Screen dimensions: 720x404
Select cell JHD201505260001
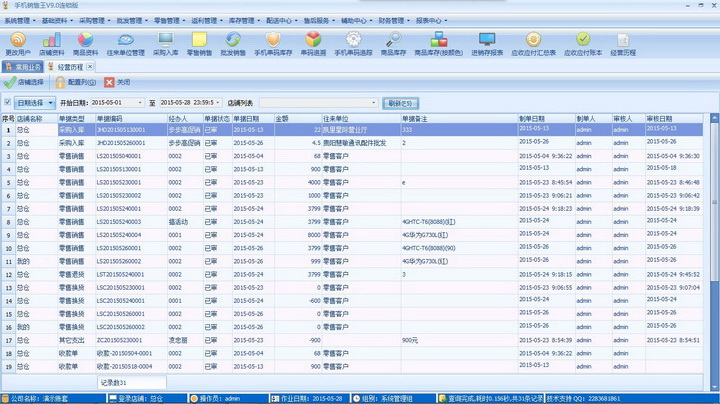[x=131, y=143]
